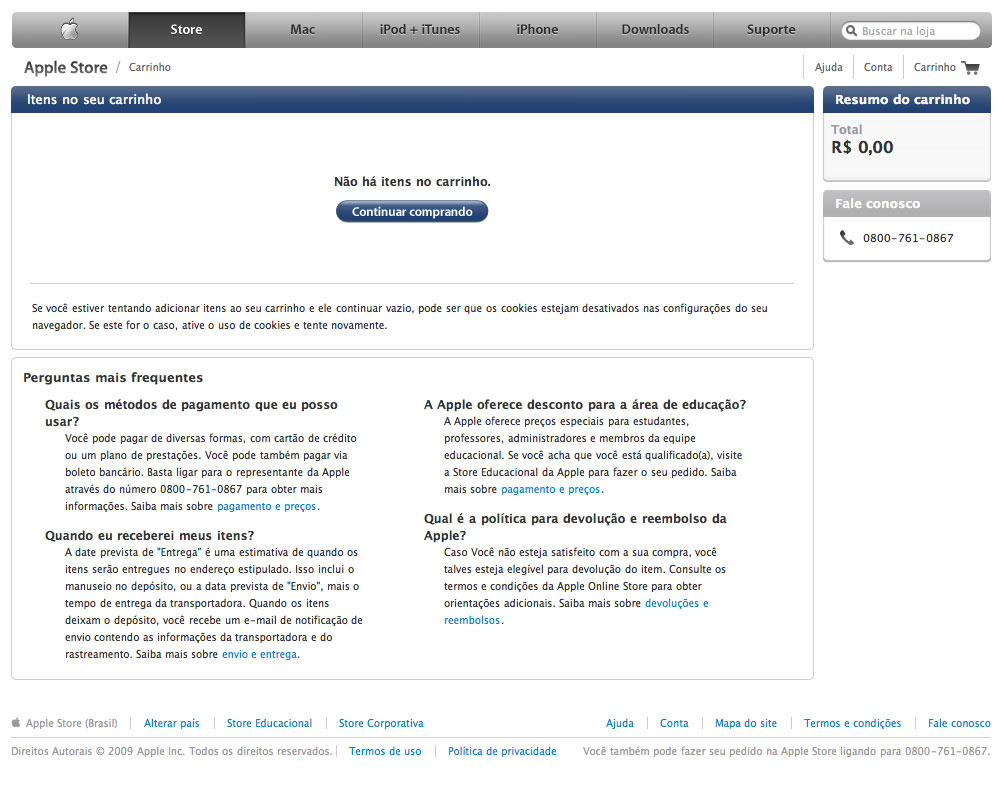Open Conta in the top right menu
This screenshot has width=1004, height=790.
(x=878, y=67)
